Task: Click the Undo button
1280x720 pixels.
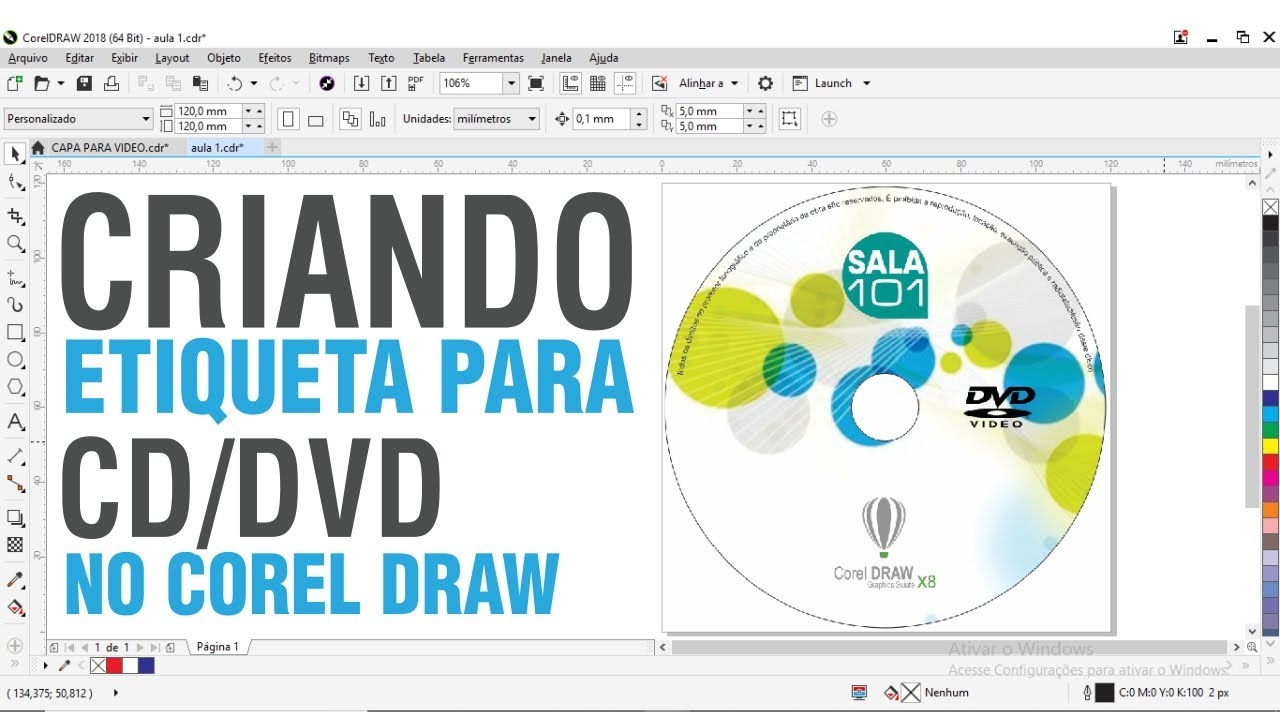Action: [235, 83]
